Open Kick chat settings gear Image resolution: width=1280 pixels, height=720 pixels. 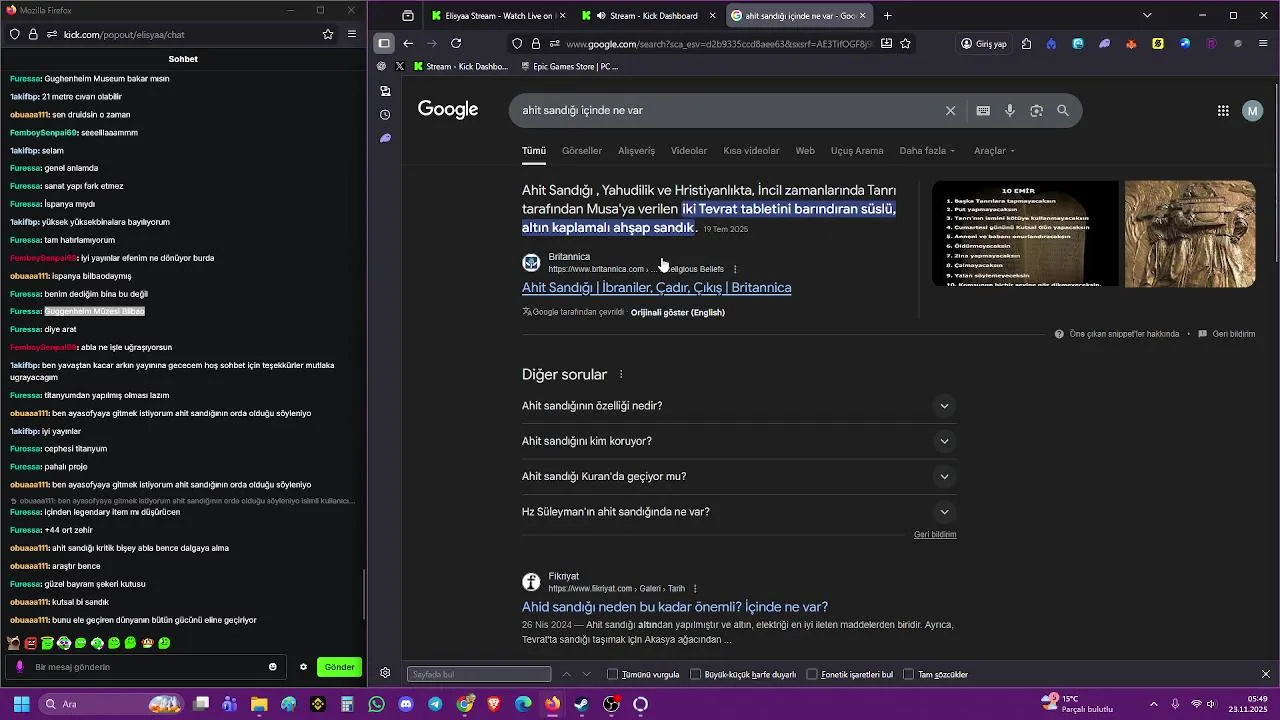[303, 667]
